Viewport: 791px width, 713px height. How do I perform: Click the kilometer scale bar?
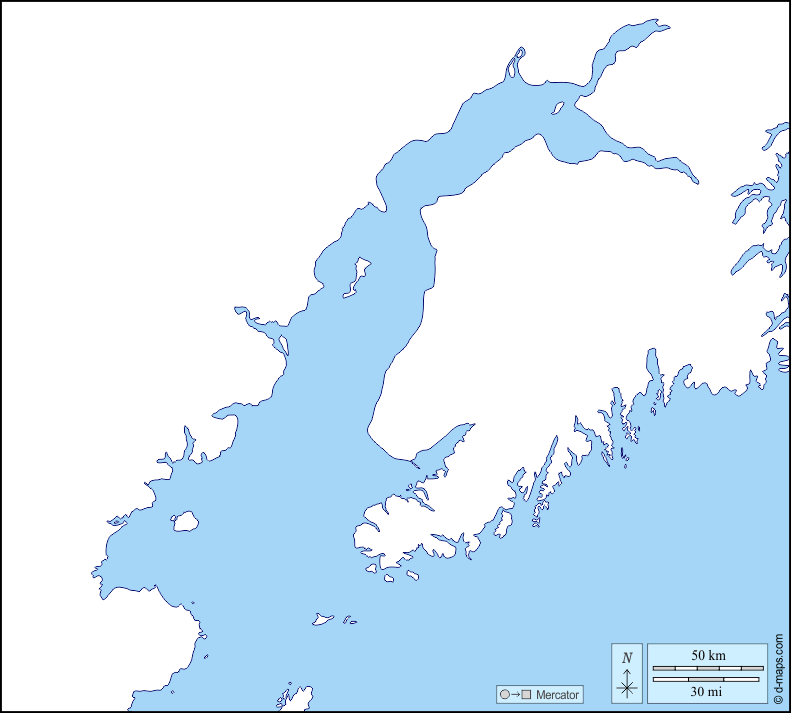[x=708, y=668]
